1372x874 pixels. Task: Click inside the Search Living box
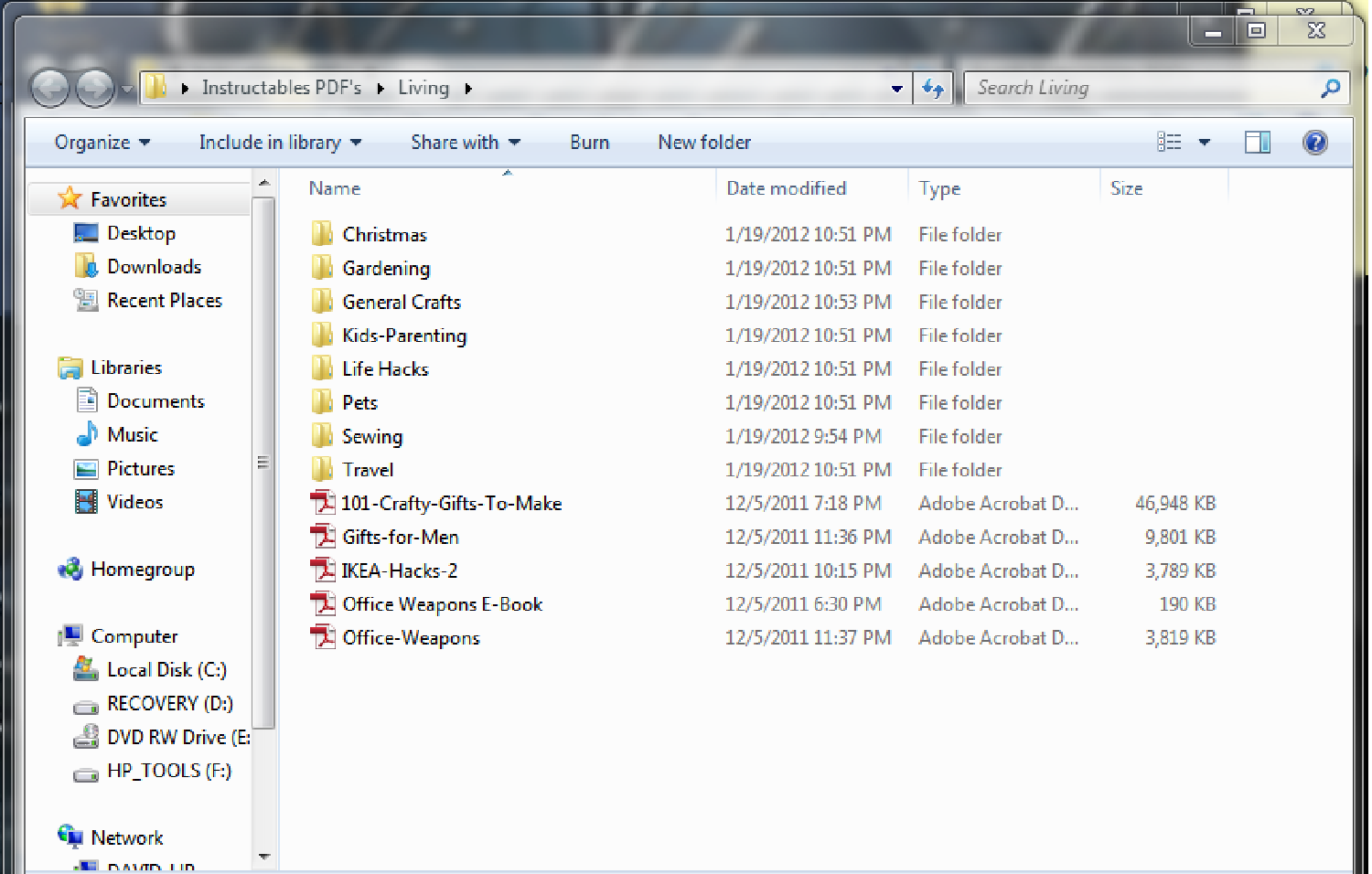(1098, 88)
